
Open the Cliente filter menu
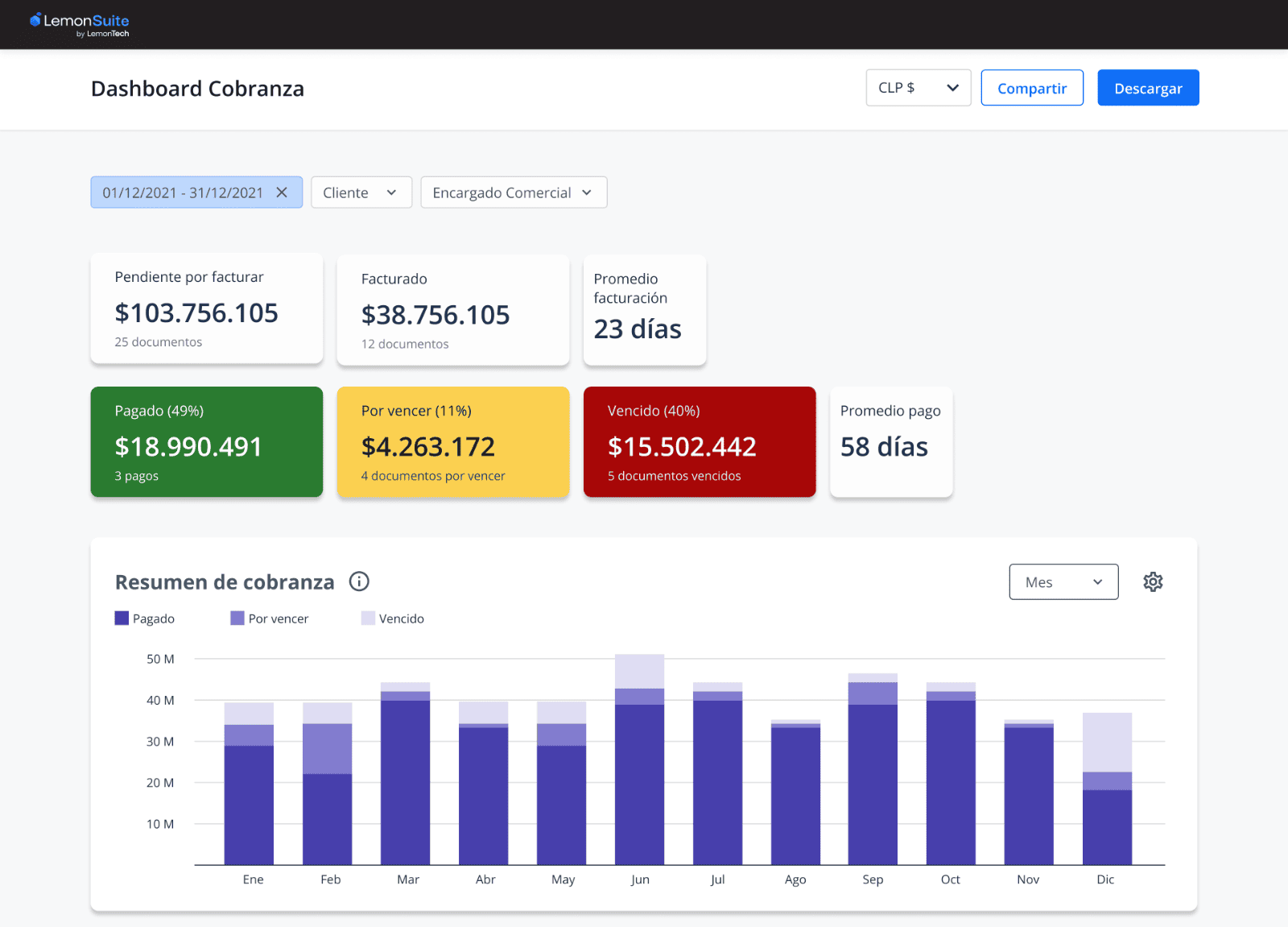click(361, 192)
